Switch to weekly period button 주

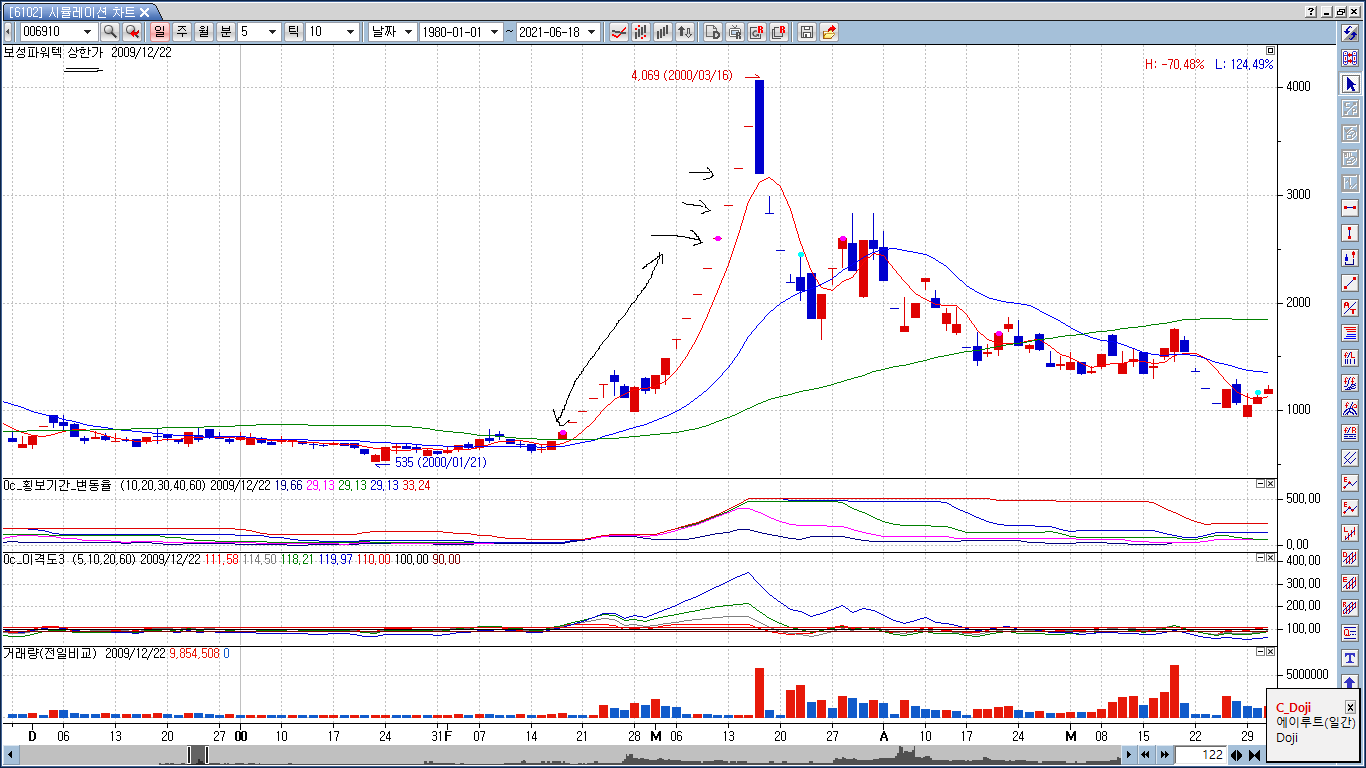181,32
